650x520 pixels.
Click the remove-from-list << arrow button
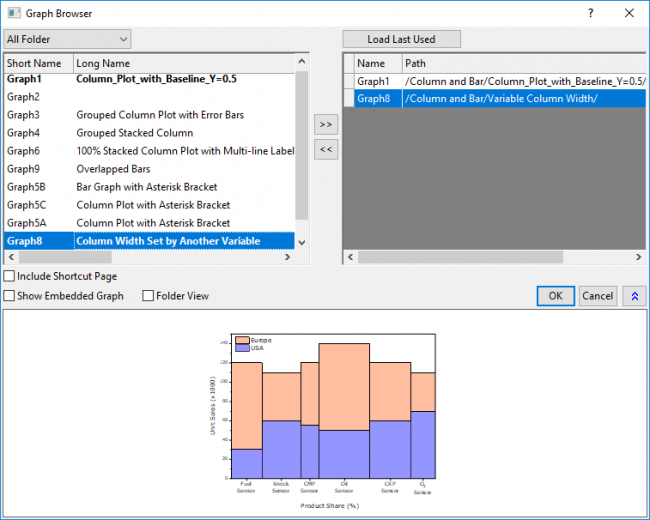326,149
